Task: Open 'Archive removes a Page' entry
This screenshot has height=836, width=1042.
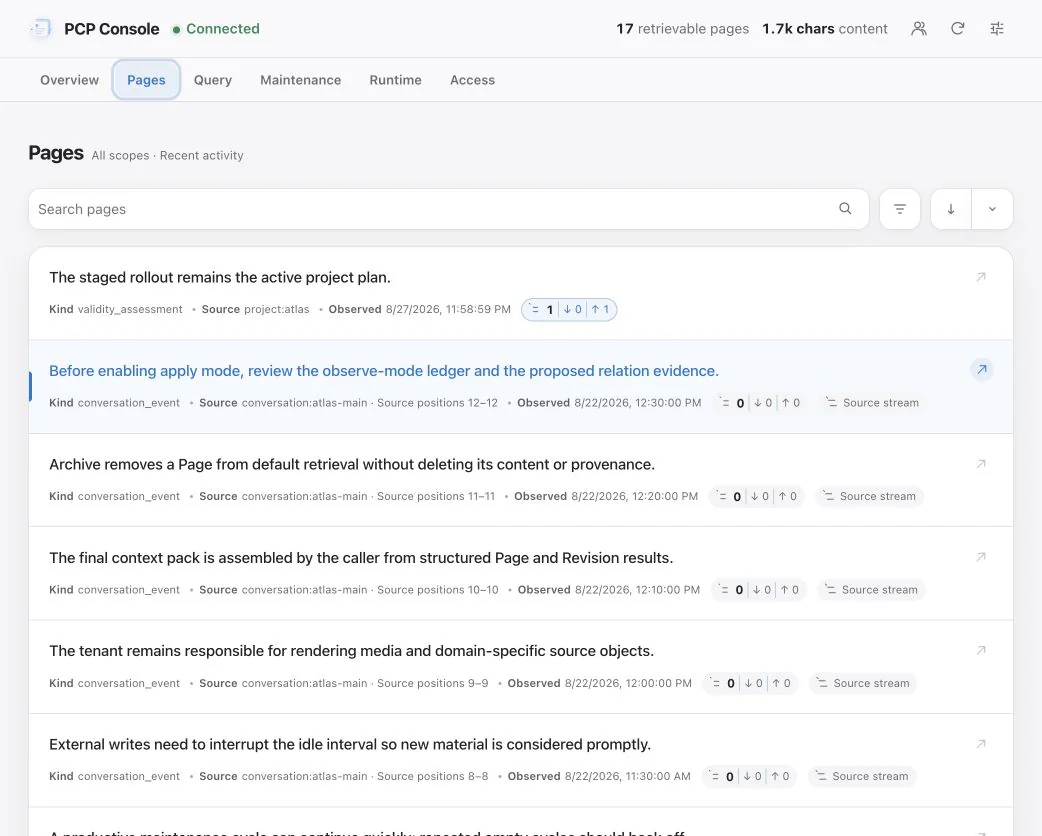Action: 352,464
